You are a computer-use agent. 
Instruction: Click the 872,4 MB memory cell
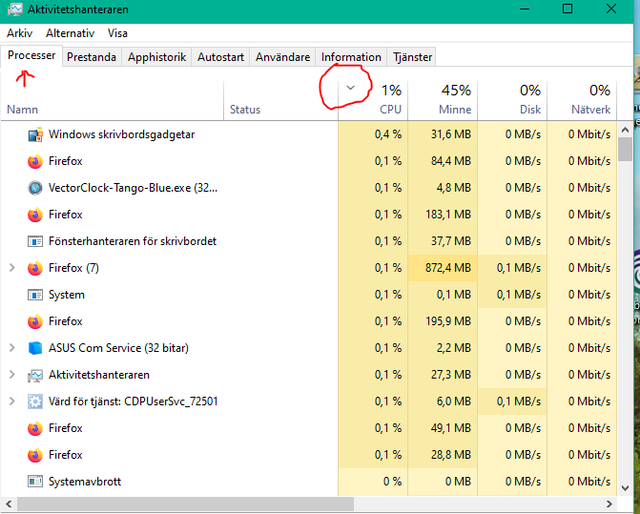click(442, 268)
